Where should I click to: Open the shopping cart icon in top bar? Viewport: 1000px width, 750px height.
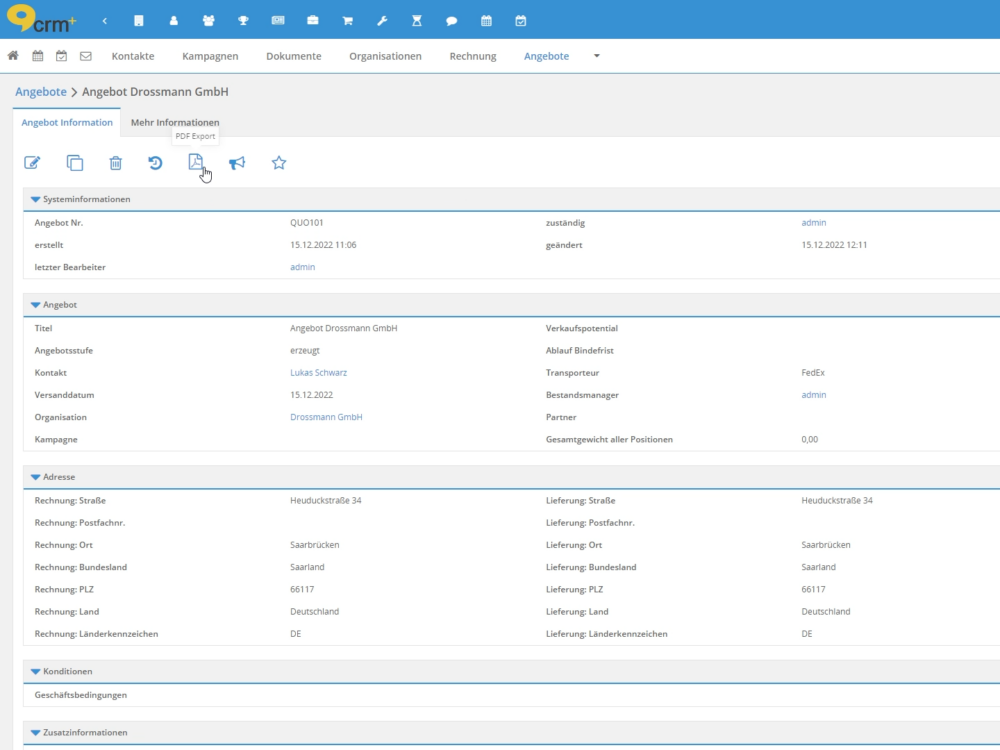347,20
